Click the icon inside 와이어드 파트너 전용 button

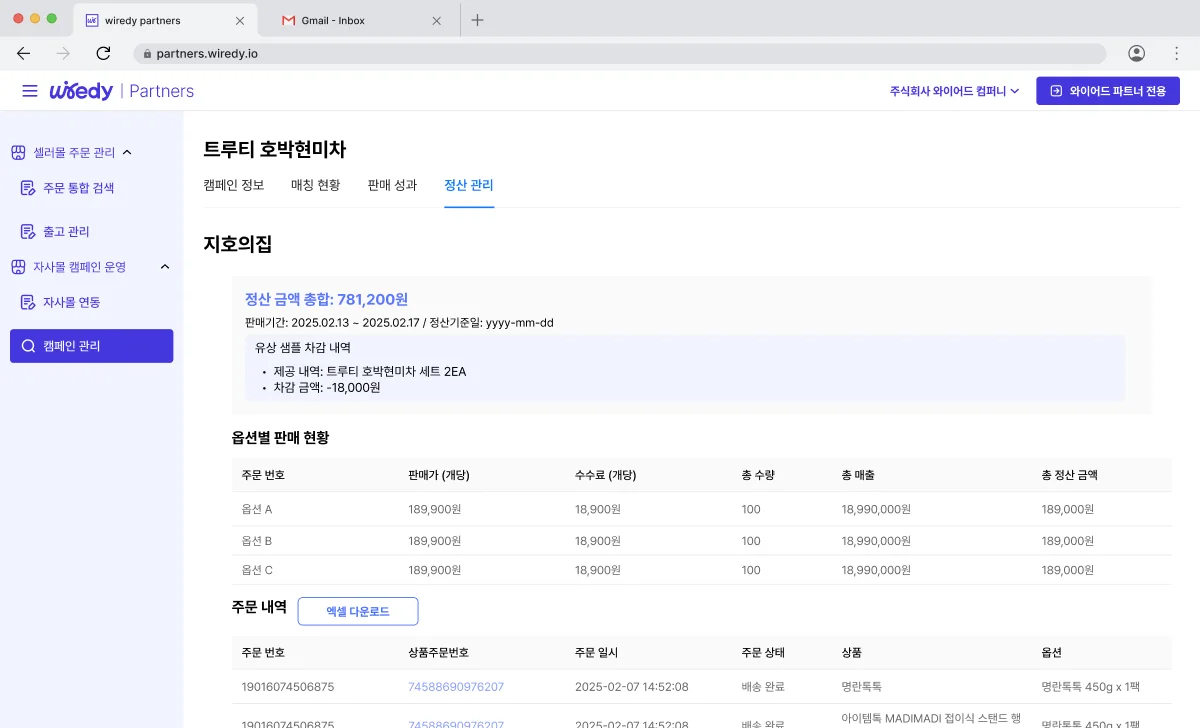[x=1055, y=90]
